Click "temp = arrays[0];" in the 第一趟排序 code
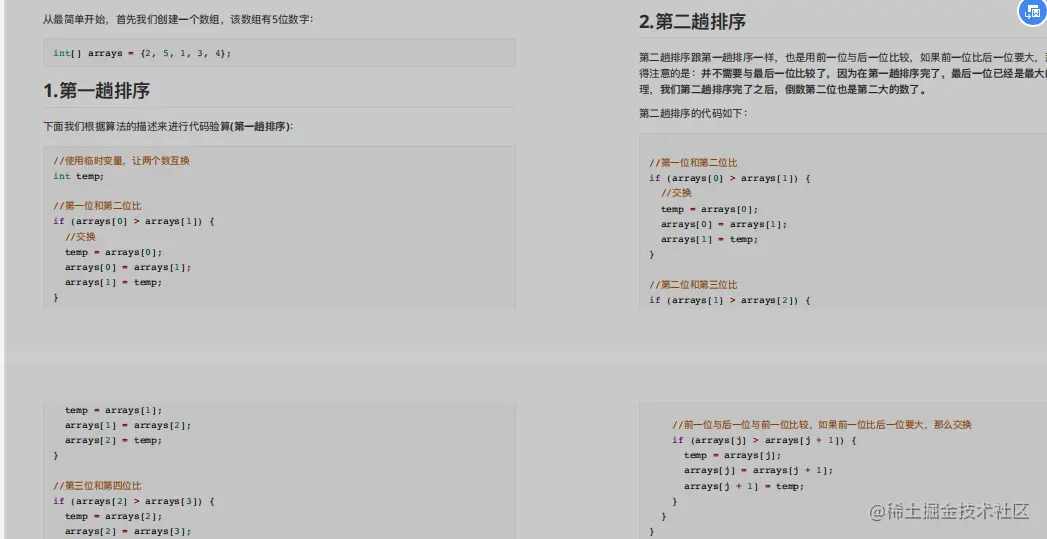 tap(114, 252)
